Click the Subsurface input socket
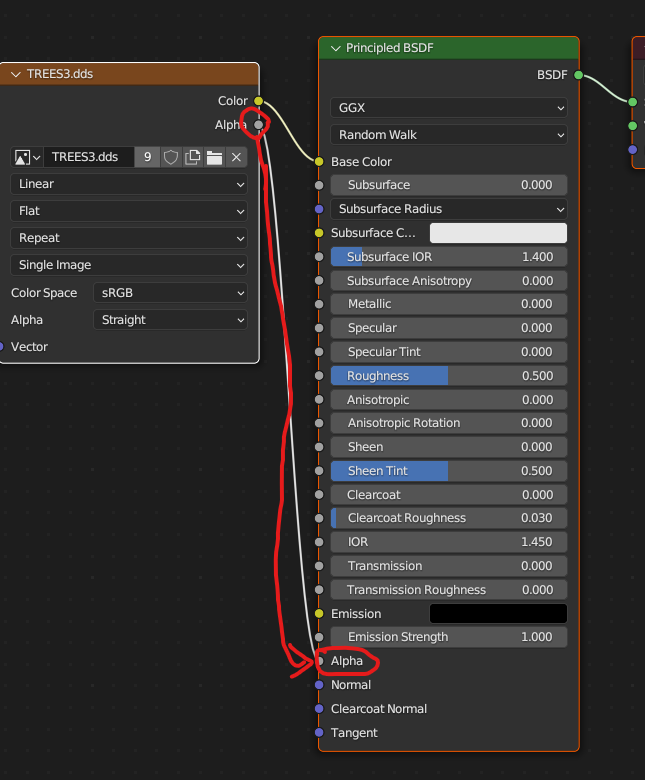Viewport: 645px width, 780px height. point(319,185)
